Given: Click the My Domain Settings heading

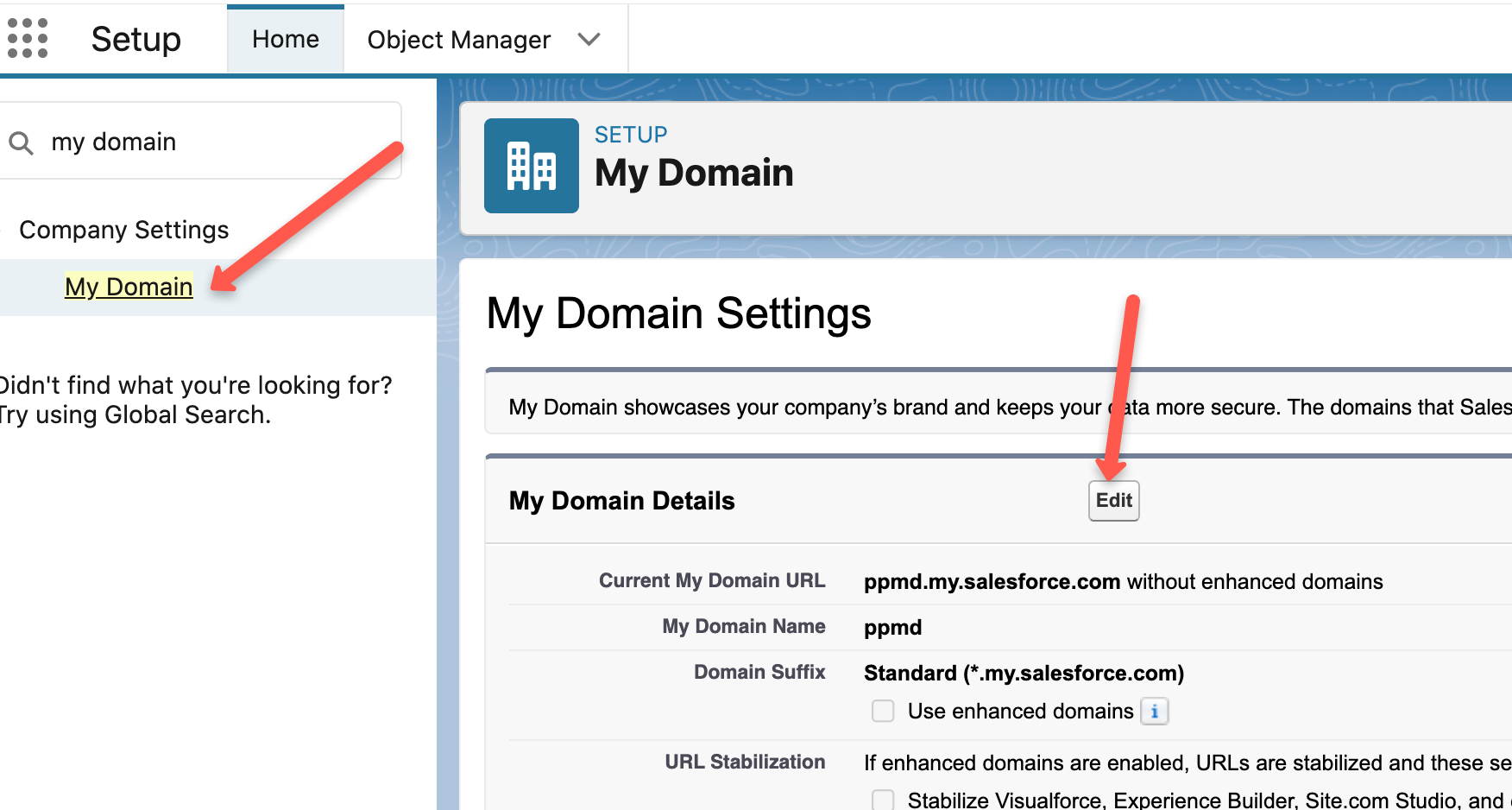Looking at the screenshot, I should [x=678, y=313].
